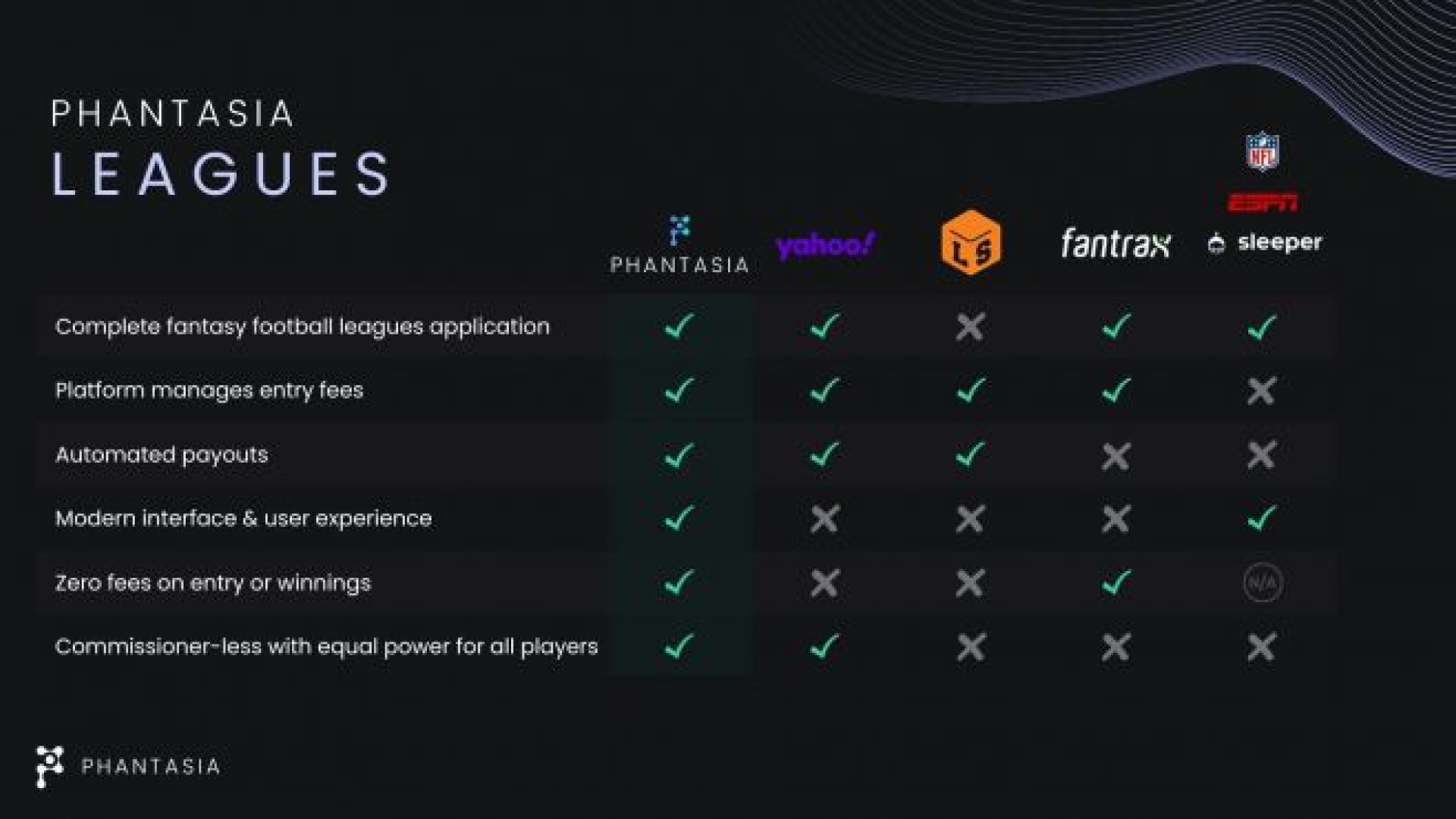
Task: Click Yahoo checkmark for Commissioner-less row
Action: point(824,647)
